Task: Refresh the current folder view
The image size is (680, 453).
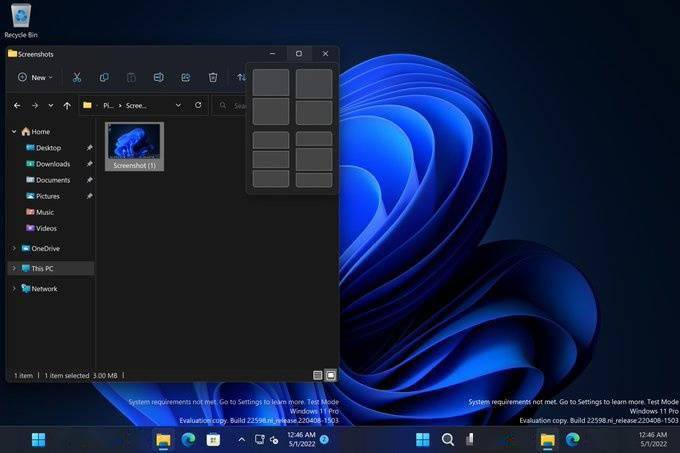Action: [x=198, y=105]
